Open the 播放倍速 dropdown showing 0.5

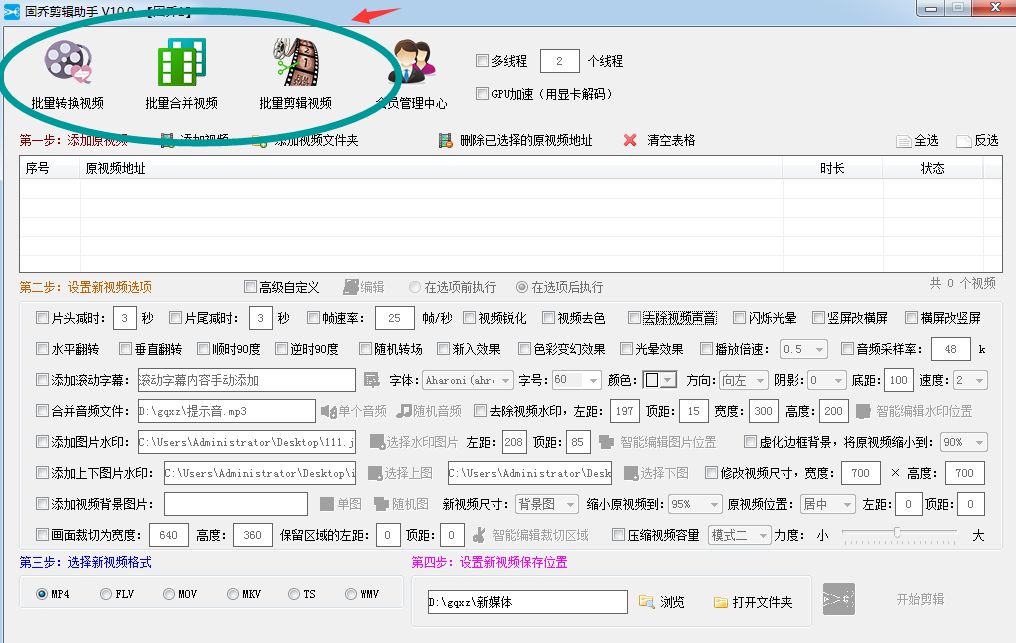(x=803, y=349)
